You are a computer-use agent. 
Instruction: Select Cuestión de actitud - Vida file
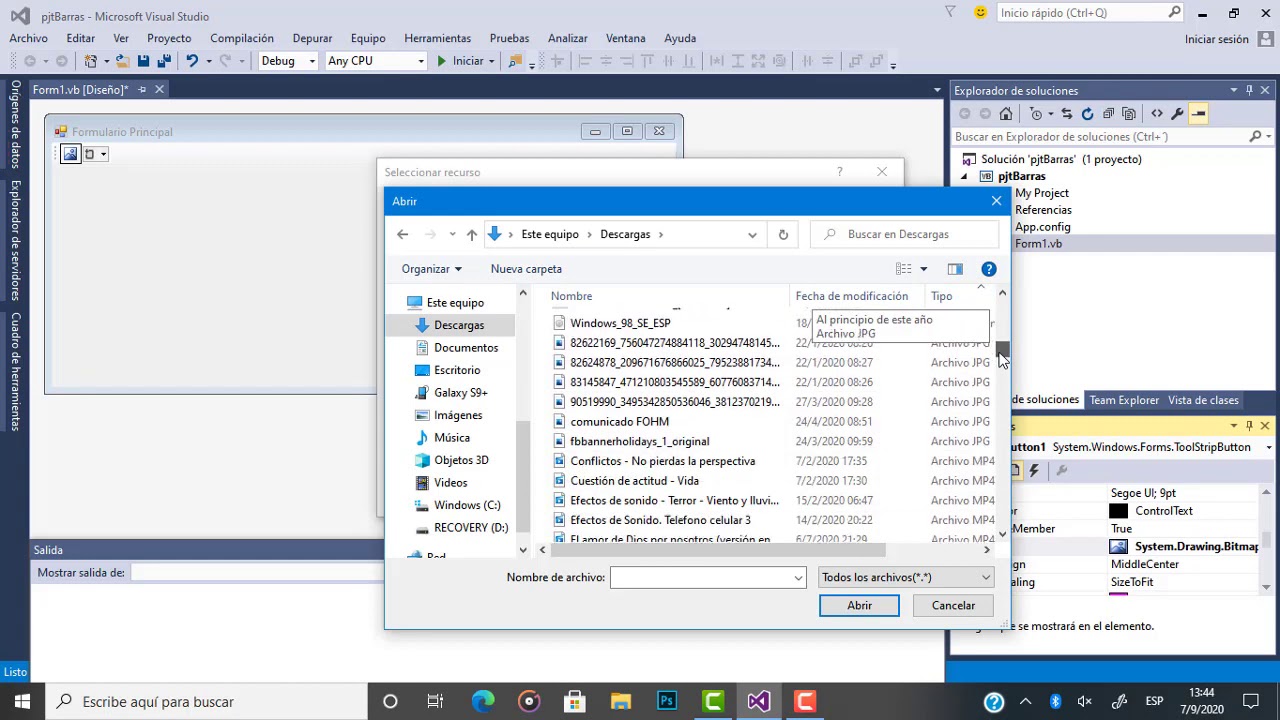point(634,481)
